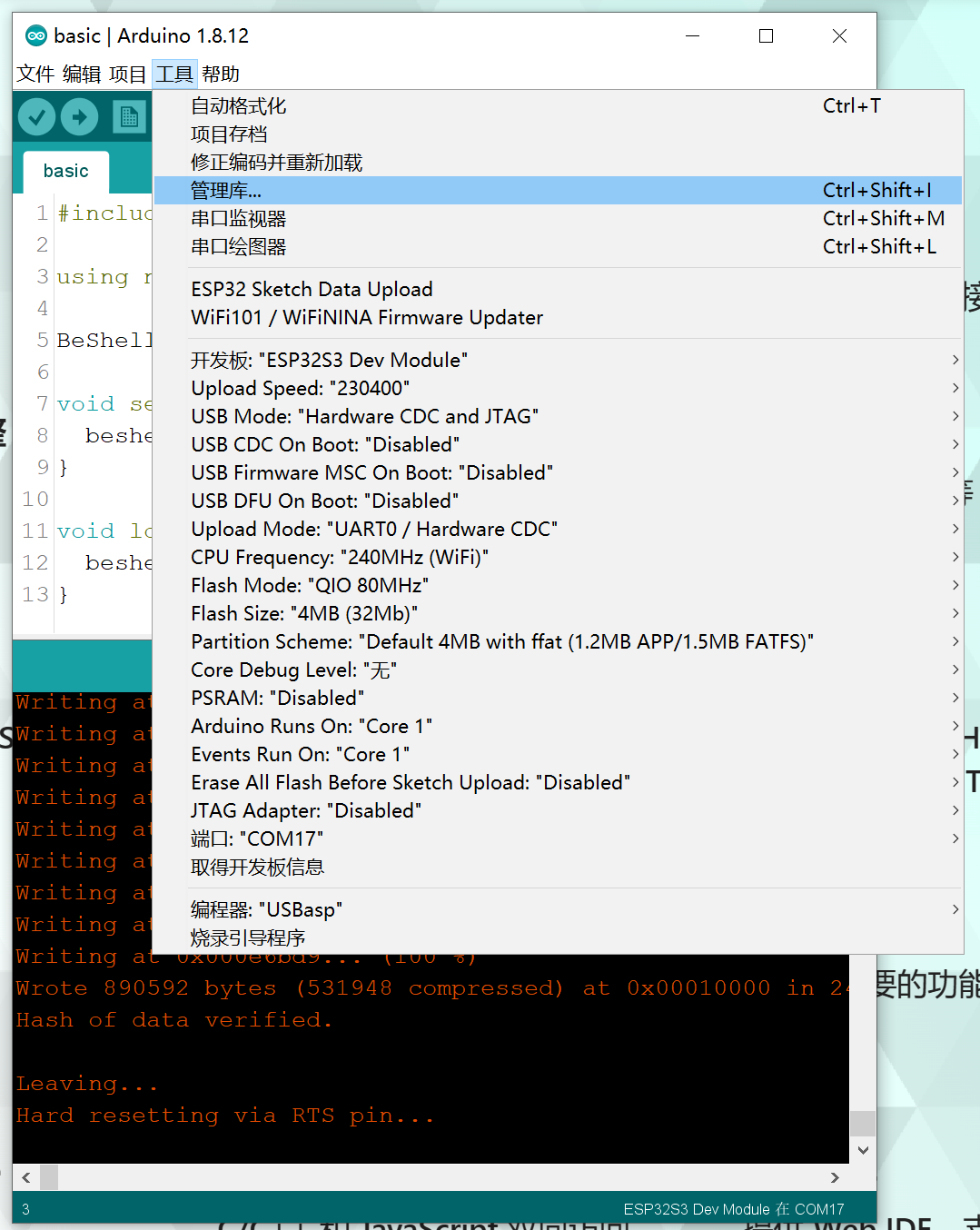The image size is (980, 1230).
Task: Expand the CPU Frequency submenu
Action: coord(558,557)
